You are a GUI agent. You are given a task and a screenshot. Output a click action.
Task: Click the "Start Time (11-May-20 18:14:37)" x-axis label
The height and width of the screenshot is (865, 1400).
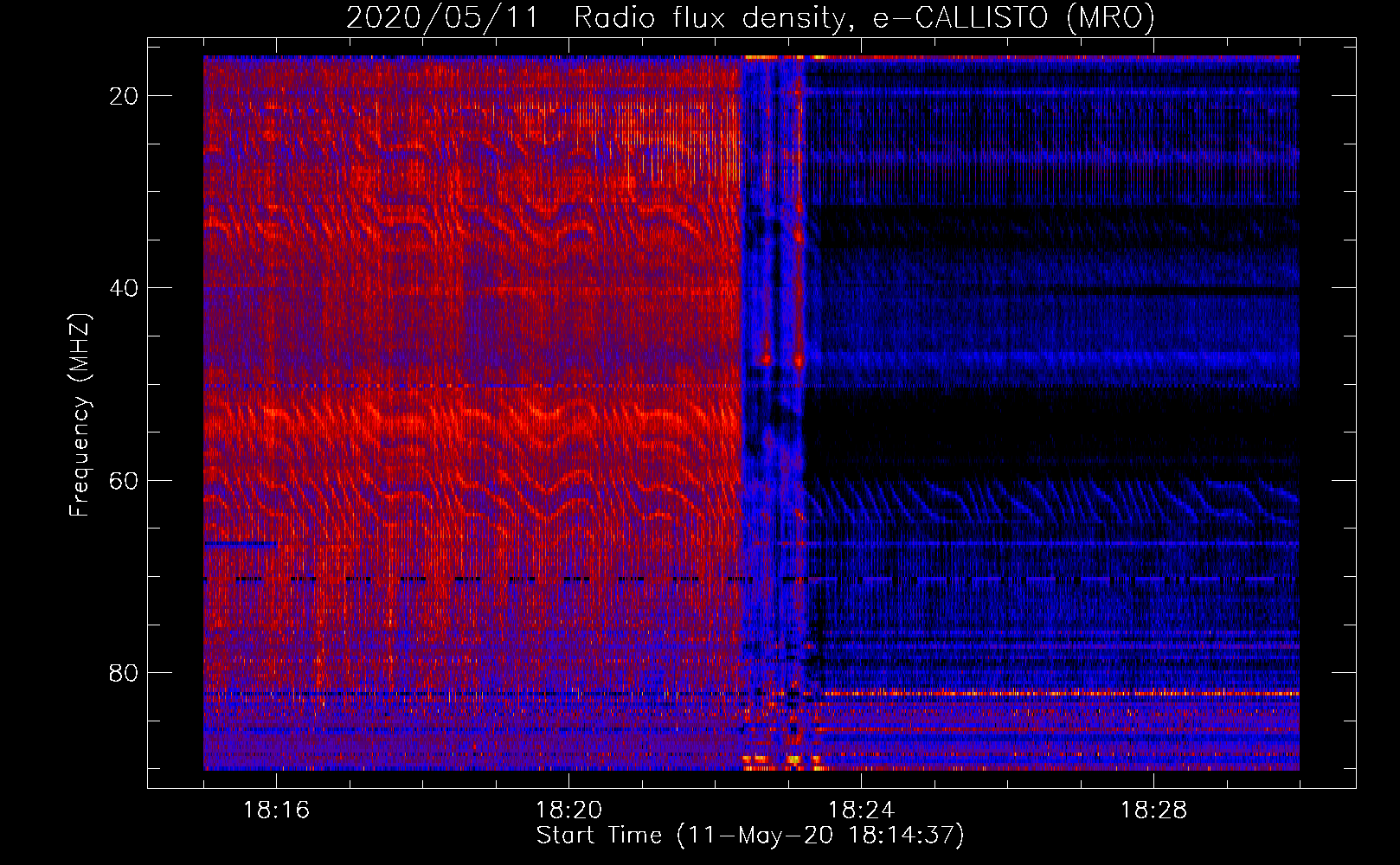click(750, 836)
